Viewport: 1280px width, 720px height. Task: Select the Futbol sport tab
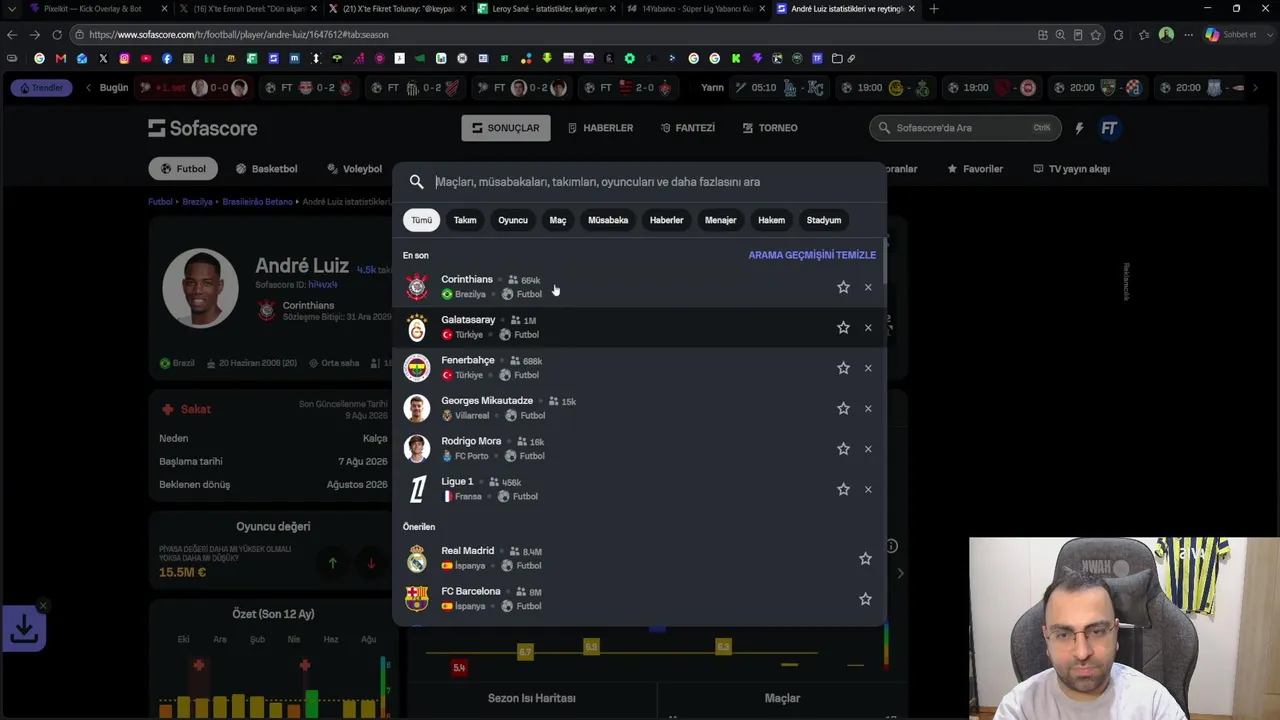coord(183,169)
